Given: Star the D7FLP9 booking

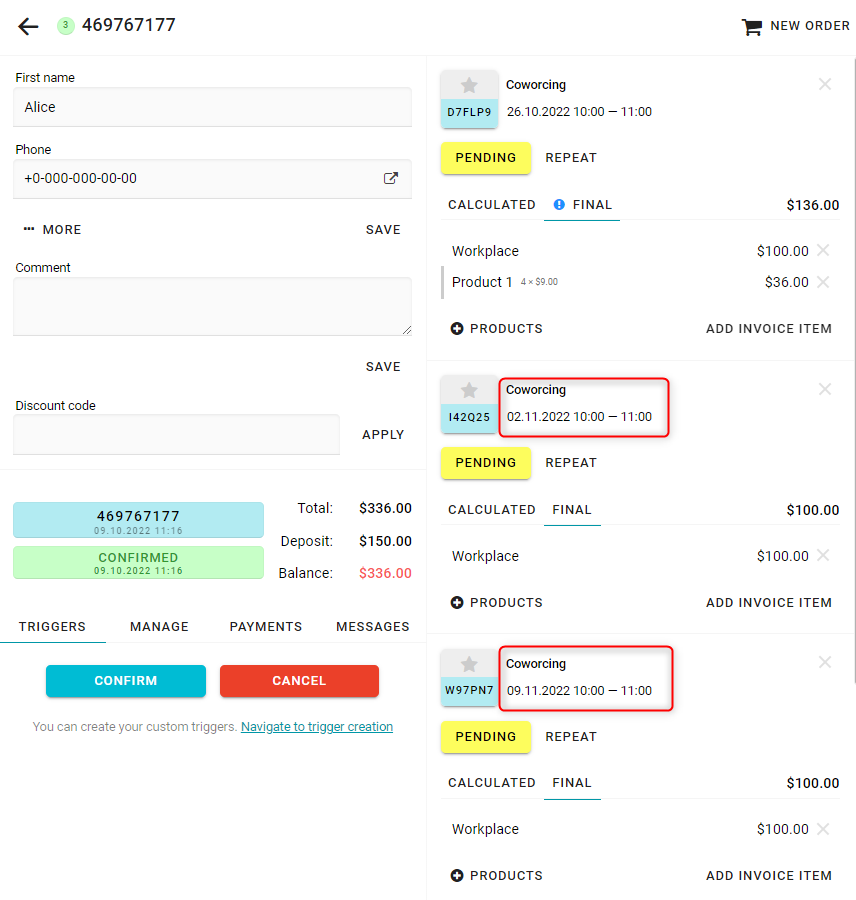Looking at the screenshot, I should pyautogui.click(x=469, y=86).
